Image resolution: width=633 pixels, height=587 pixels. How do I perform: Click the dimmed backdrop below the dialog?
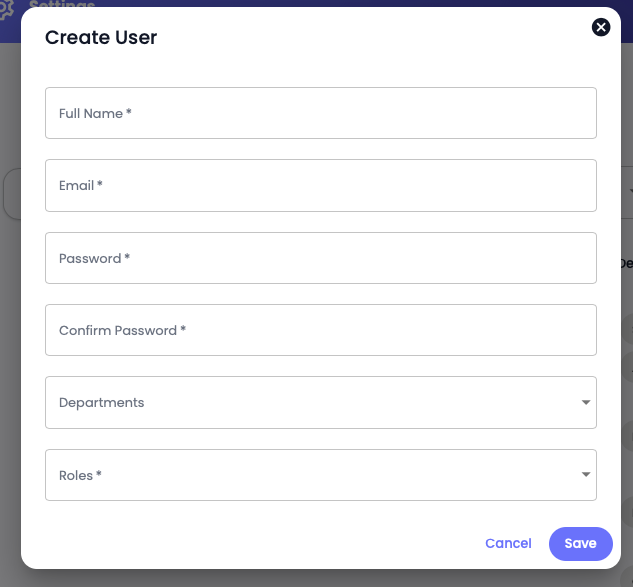click(x=316, y=579)
